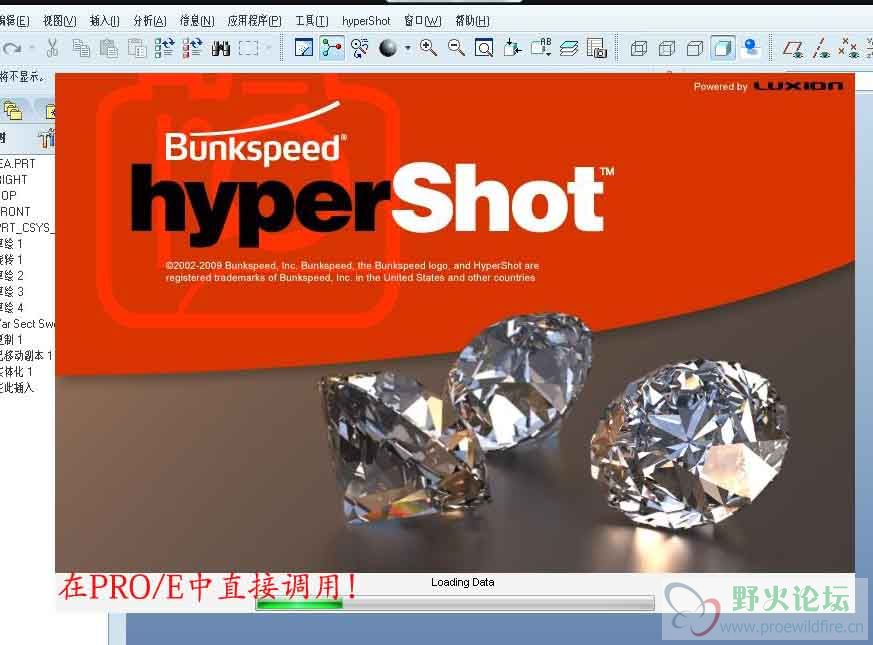This screenshot has width=873, height=645.
Task: Select the 实体化 1 solidify feature
Action: coord(16,372)
